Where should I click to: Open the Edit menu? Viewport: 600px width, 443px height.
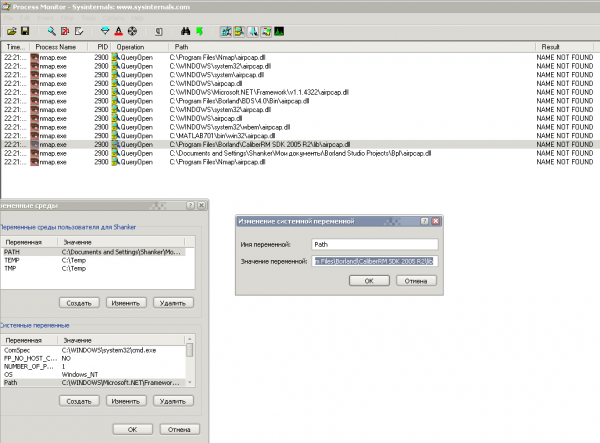pos(25,18)
